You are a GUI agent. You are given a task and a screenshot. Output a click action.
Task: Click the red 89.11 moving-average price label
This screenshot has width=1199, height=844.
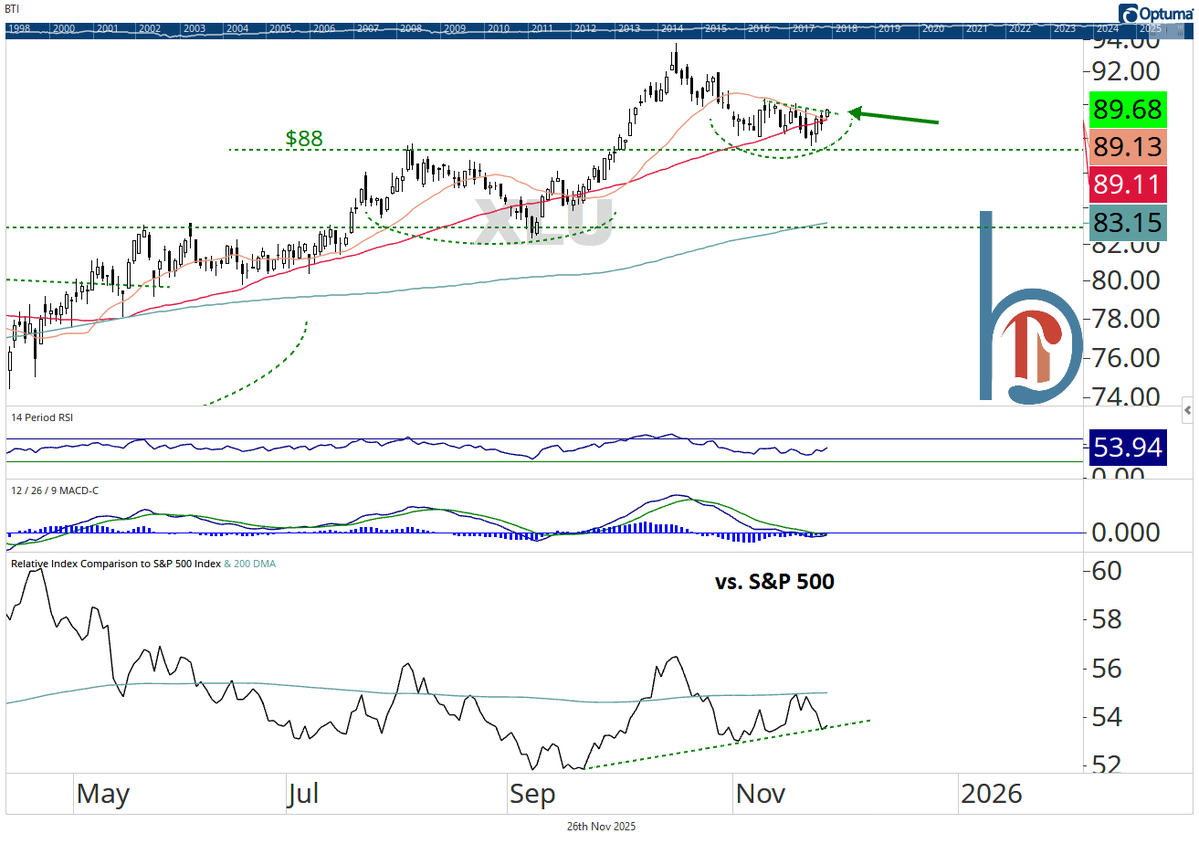pyautogui.click(x=1128, y=184)
